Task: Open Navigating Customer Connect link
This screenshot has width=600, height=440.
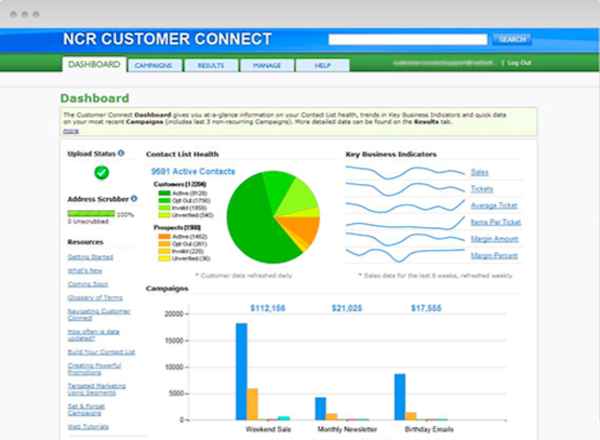Action: tap(99, 315)
